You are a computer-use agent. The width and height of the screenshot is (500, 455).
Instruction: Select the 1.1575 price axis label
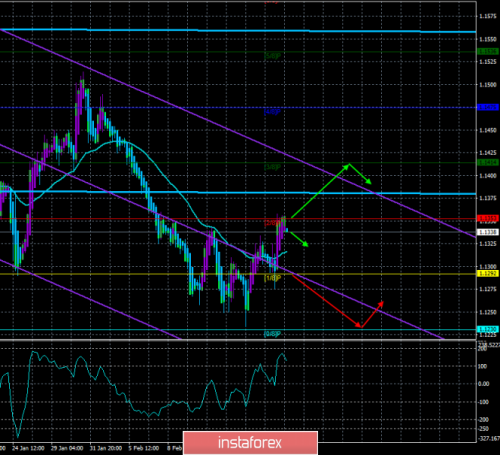coord(488,16)
